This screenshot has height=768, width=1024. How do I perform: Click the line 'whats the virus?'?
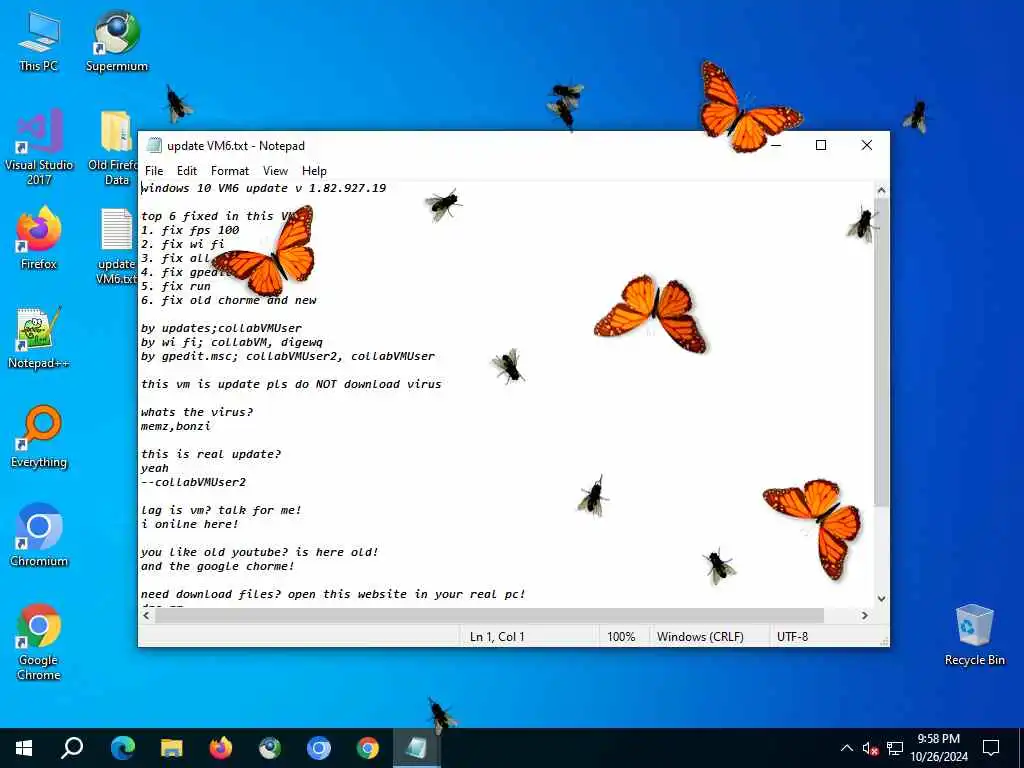197,412
